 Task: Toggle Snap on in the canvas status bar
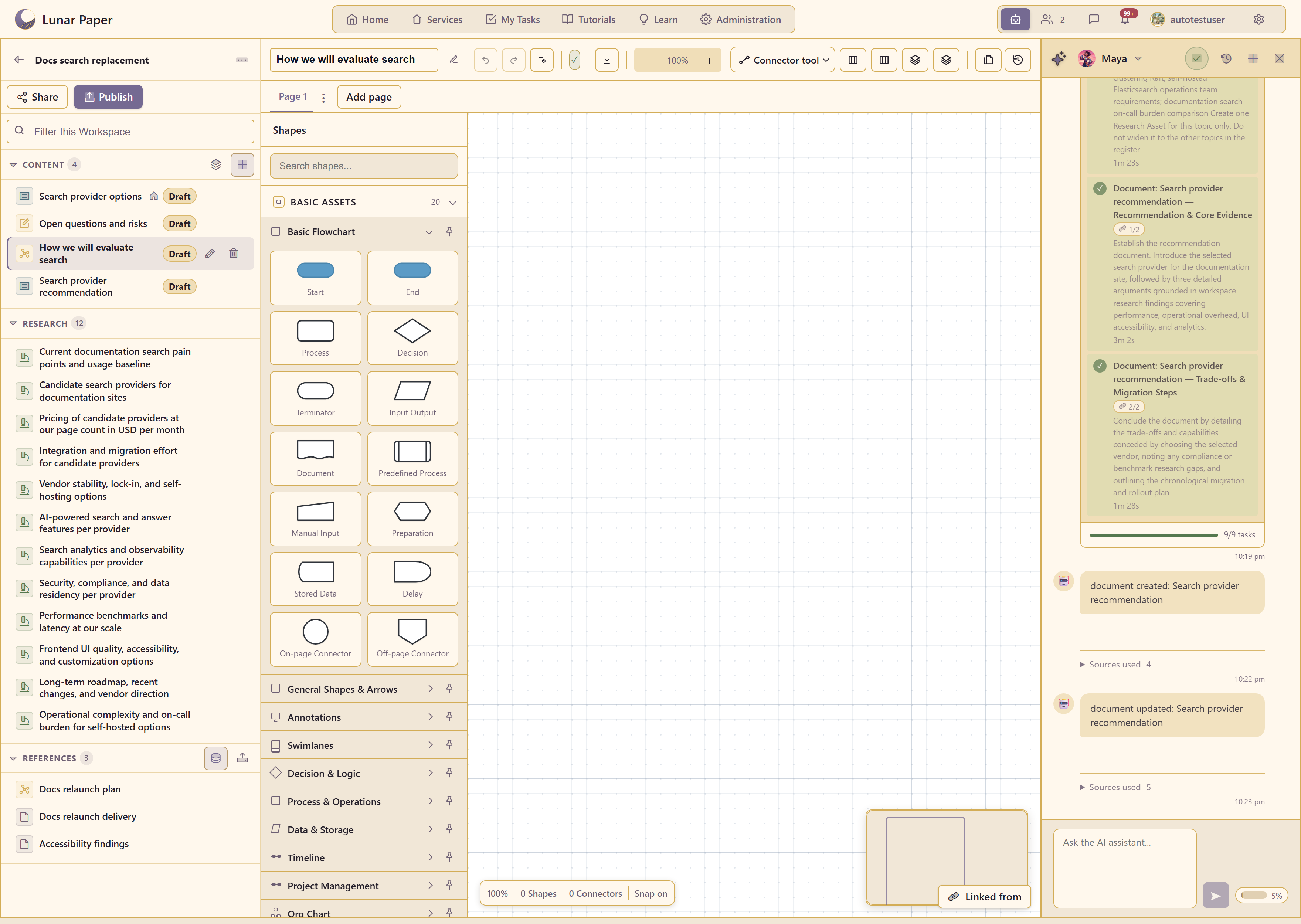650,893
